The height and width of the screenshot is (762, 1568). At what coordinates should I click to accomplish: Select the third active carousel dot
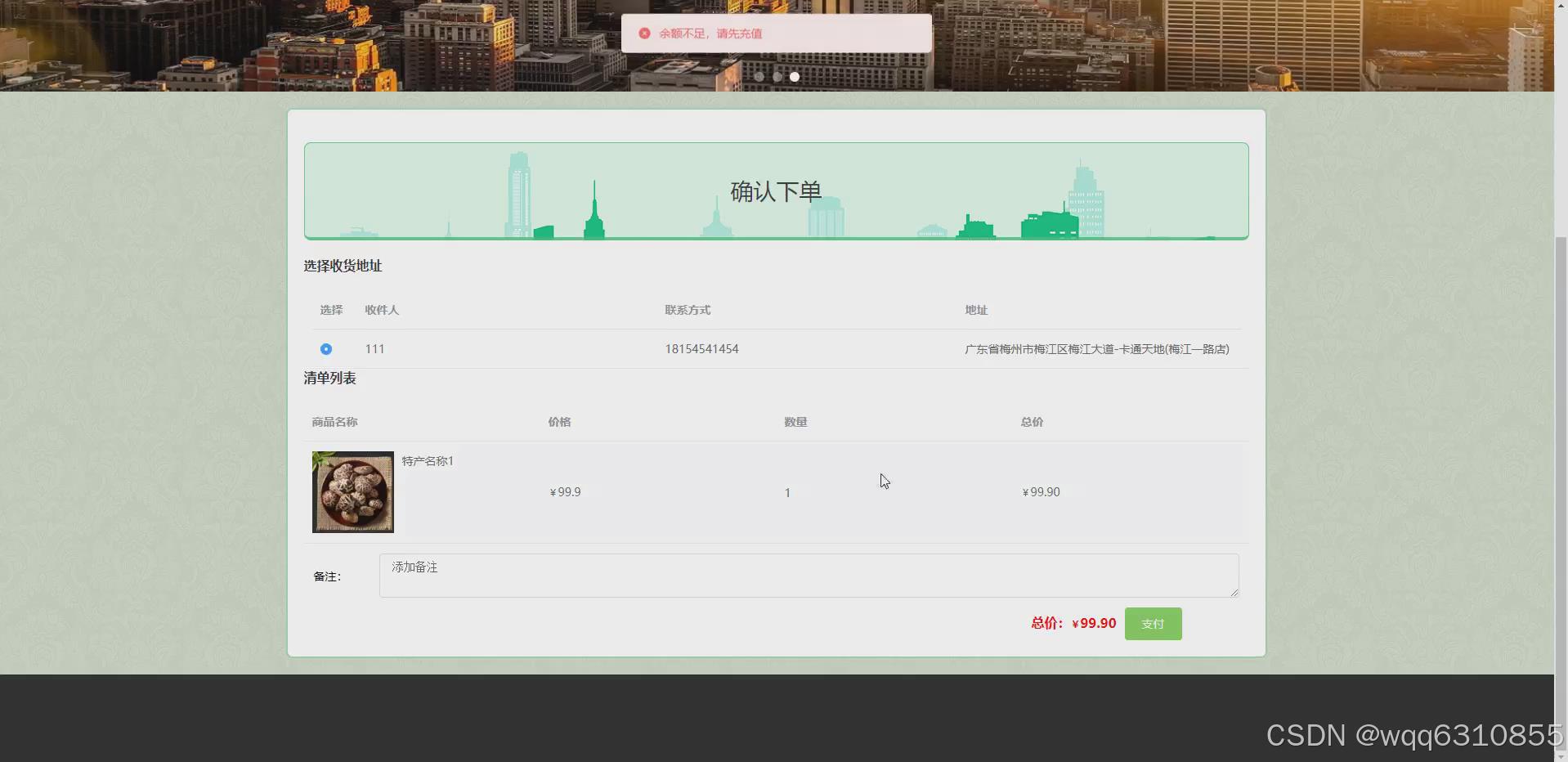point(795,77)
